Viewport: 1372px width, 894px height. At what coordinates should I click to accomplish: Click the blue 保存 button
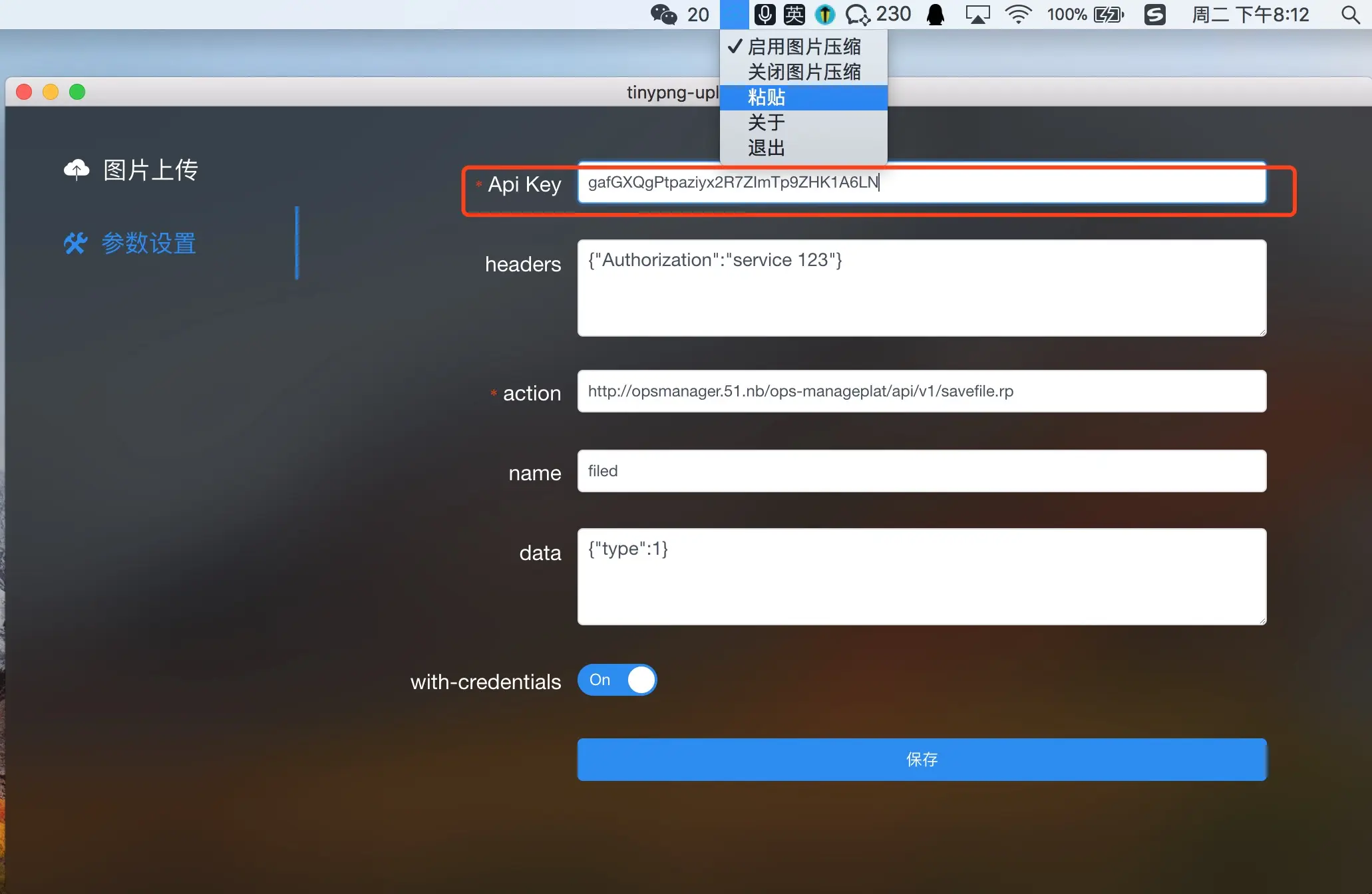pyautogui.click(x=922, y=759)
